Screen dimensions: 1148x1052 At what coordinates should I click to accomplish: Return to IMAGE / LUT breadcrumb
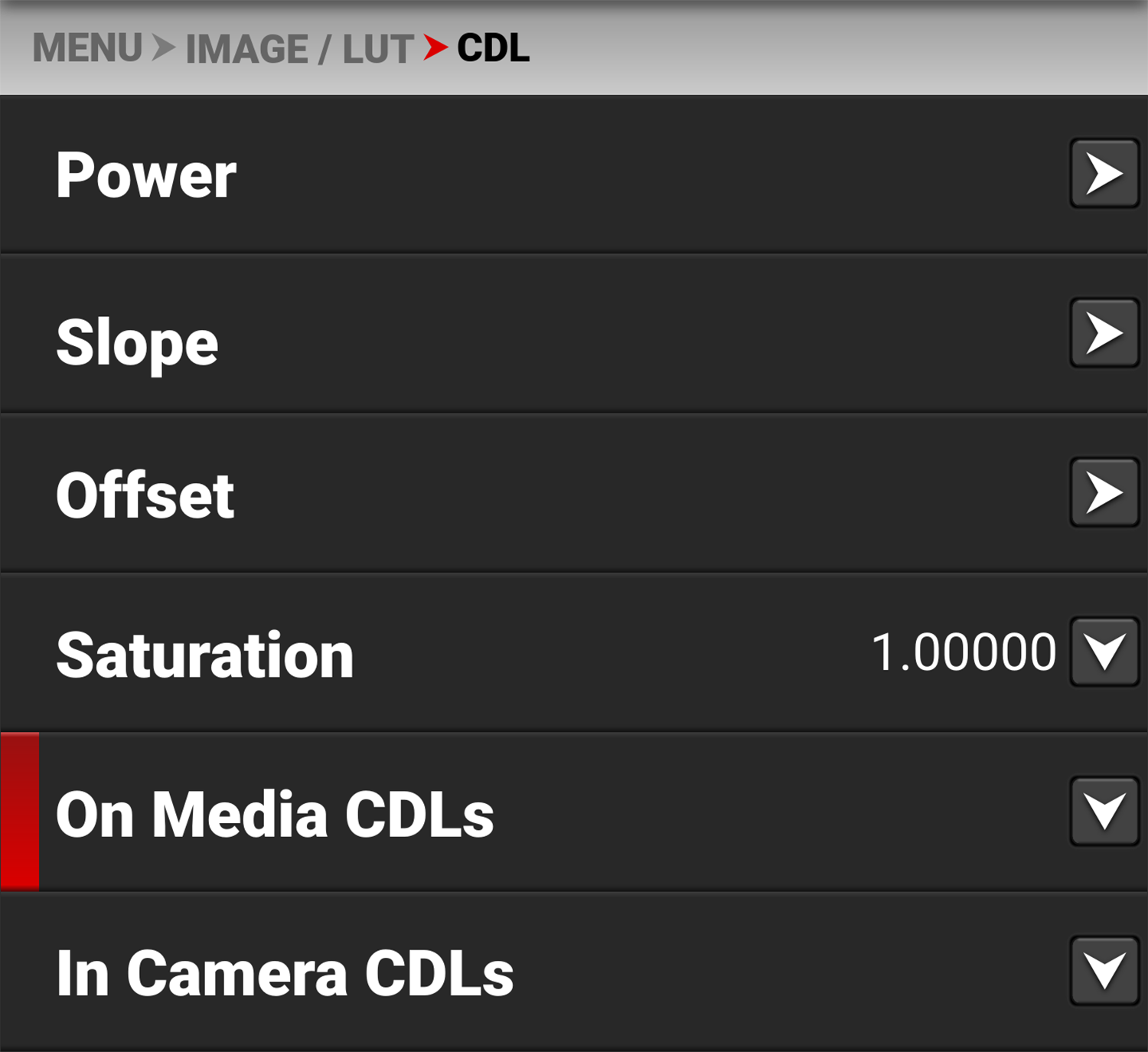[x=299, y=50]
